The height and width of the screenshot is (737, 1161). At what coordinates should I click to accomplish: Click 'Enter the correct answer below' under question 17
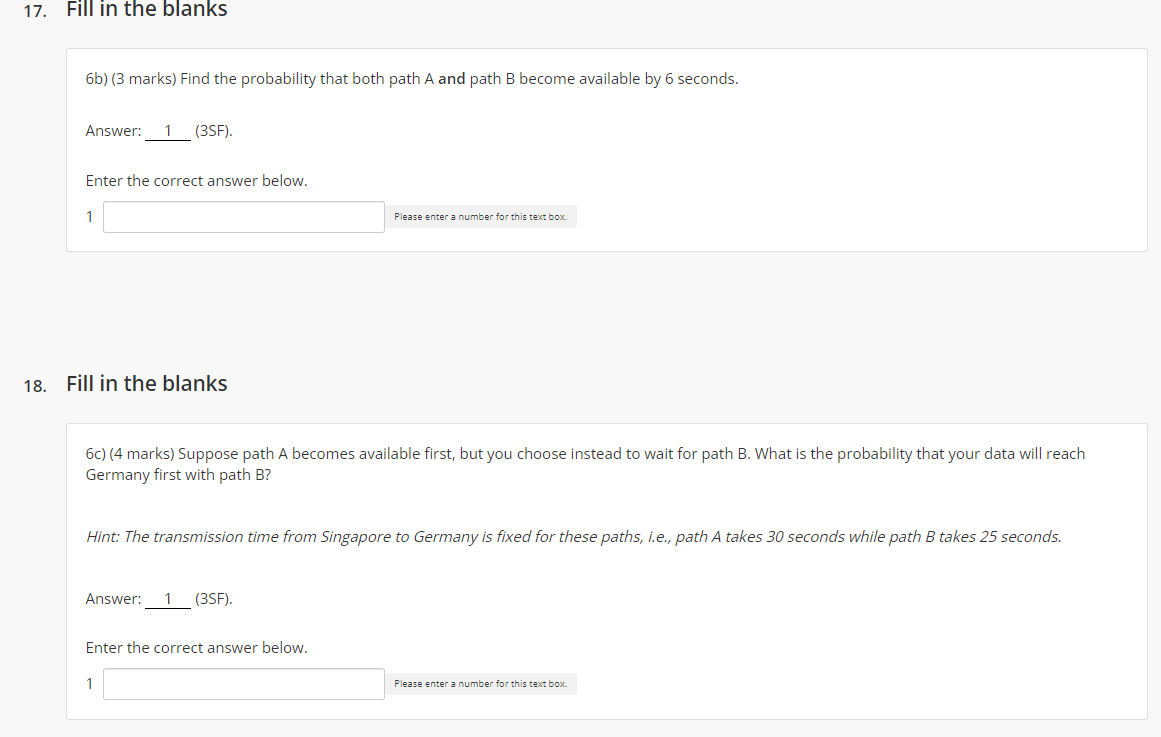(x=196, y=180)
